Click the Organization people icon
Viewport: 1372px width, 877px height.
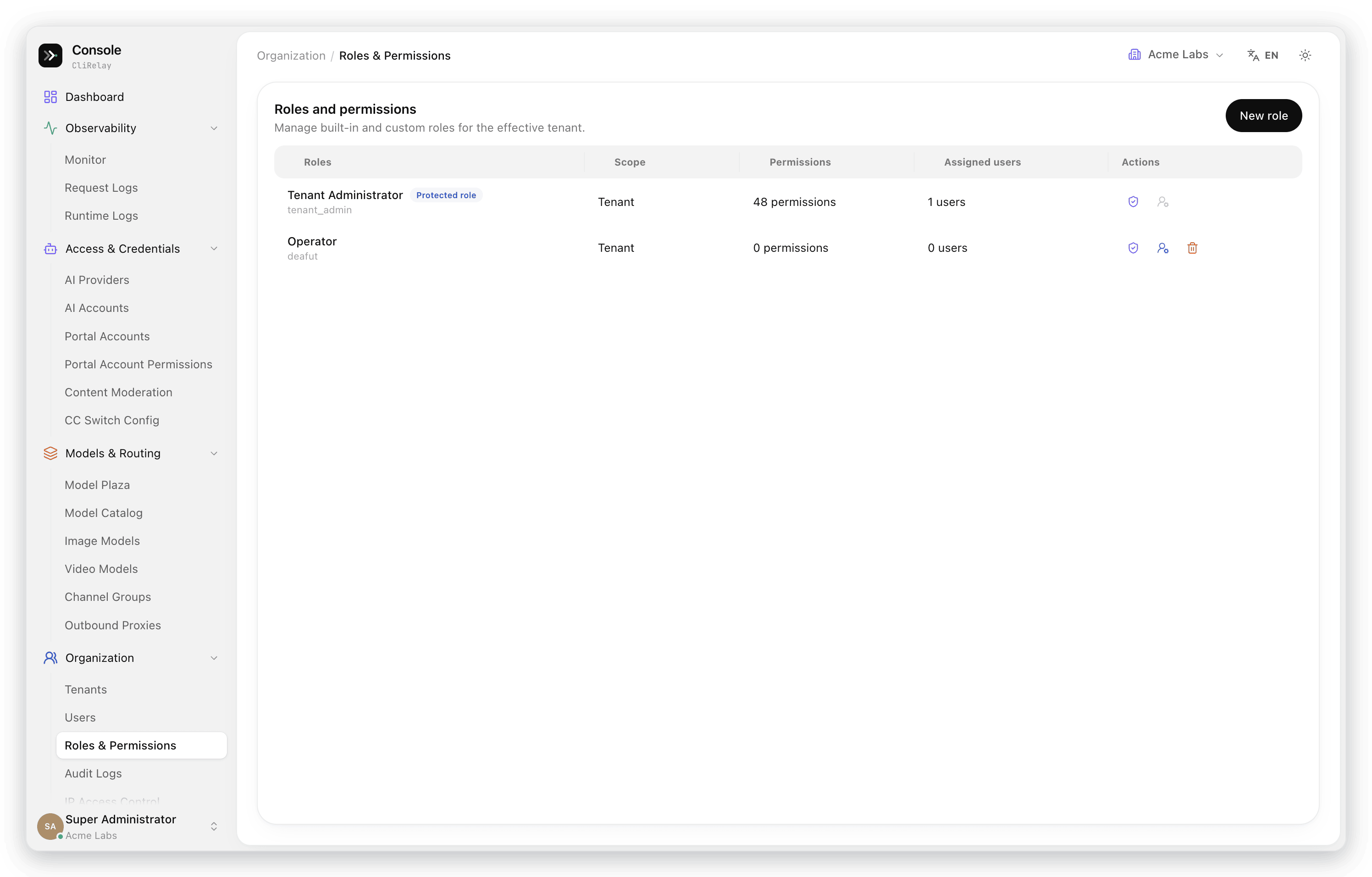(x=50, y=658)
